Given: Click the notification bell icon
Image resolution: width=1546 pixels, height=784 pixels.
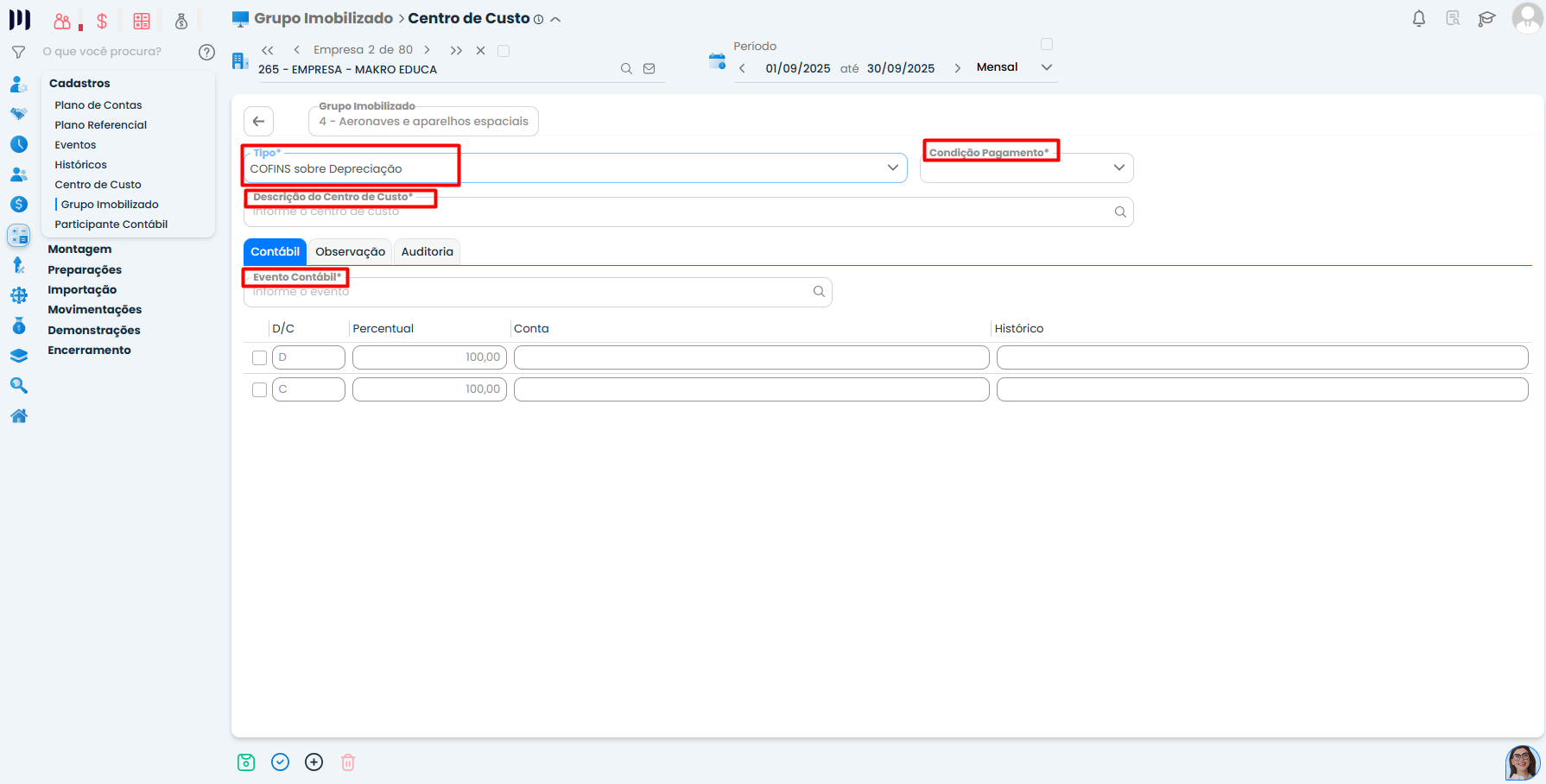Looking at the screenshot, I should tap(1418, 19).
